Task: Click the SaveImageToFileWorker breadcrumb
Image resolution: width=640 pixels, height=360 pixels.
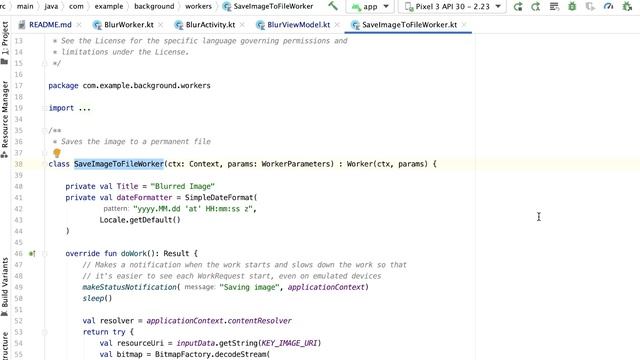Action: tap(268, 7)
